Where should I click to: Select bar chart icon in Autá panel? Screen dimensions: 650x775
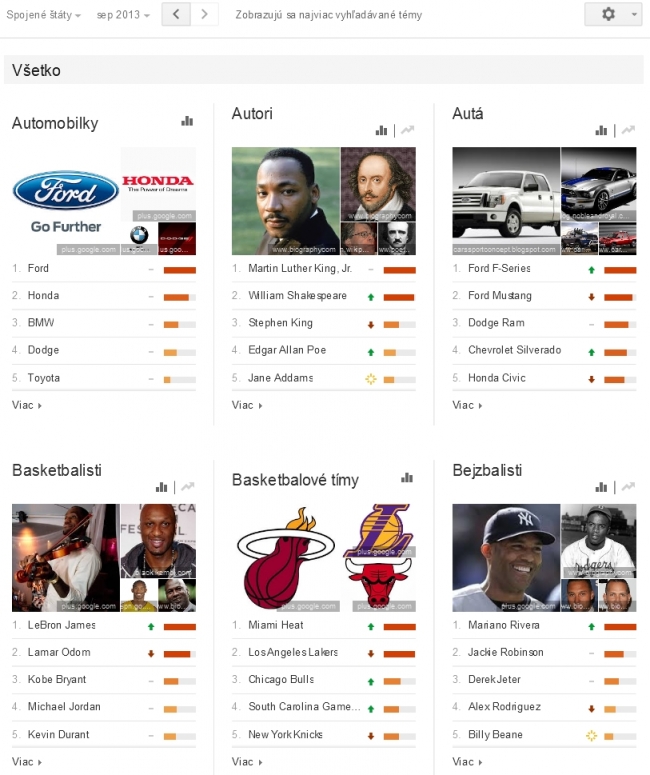601,130
